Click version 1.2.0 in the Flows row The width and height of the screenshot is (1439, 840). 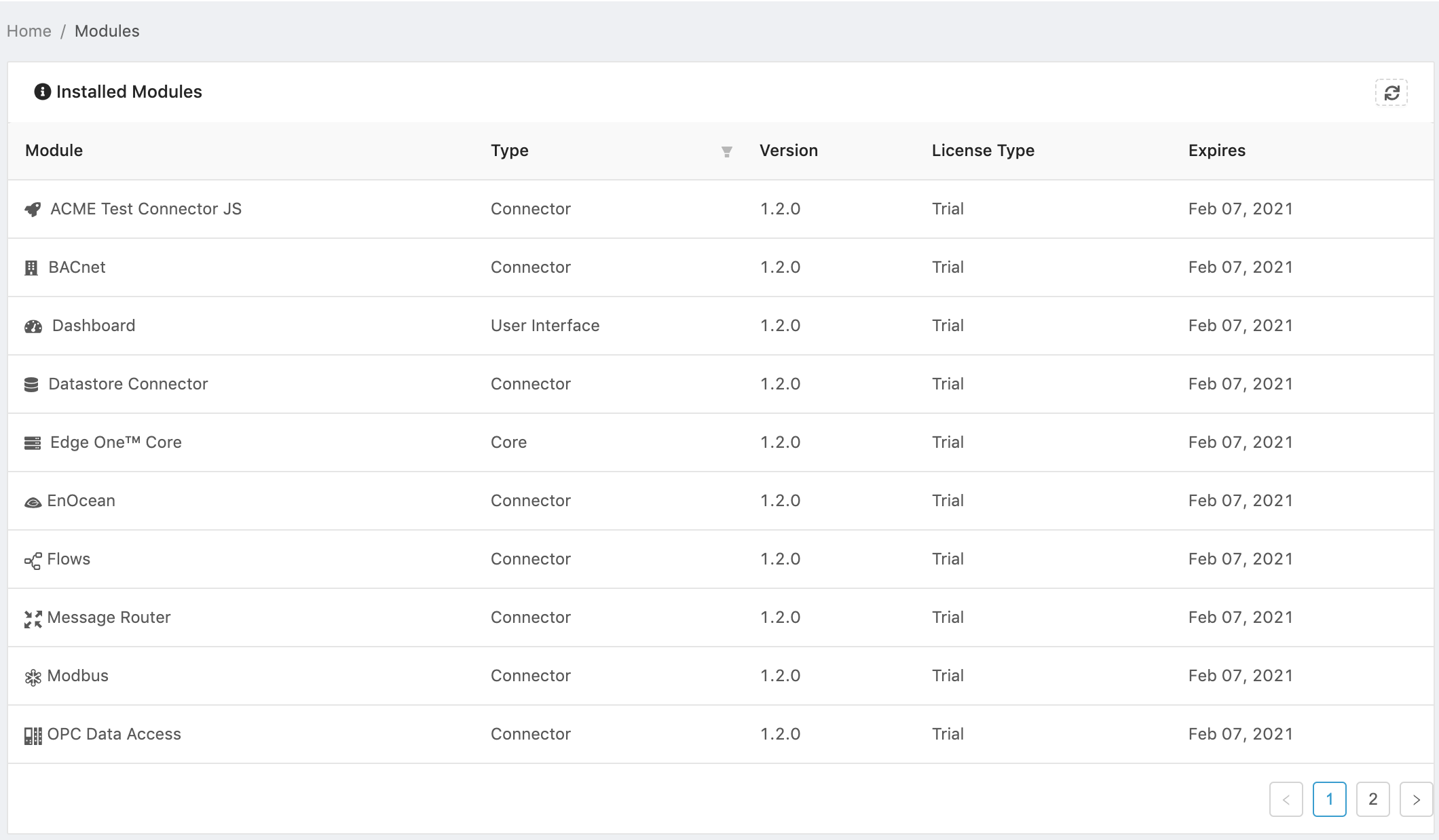tap(781, 559)
